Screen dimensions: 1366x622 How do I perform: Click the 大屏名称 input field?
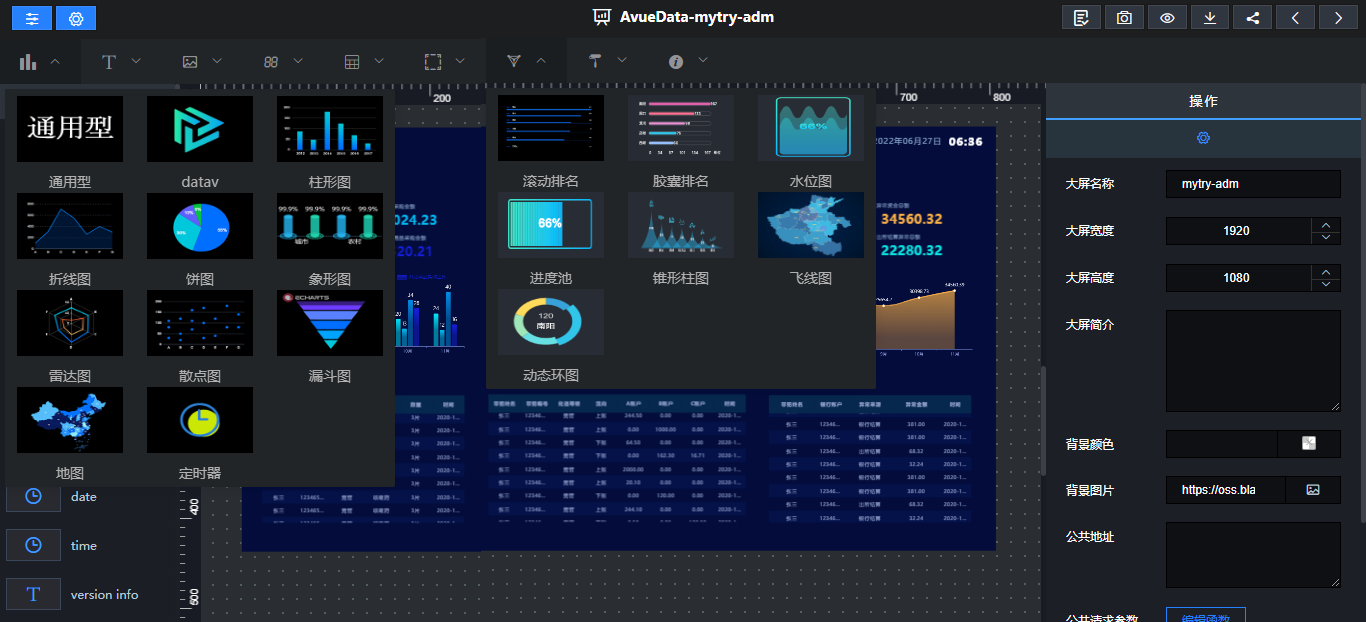(x=1253, y=184)
